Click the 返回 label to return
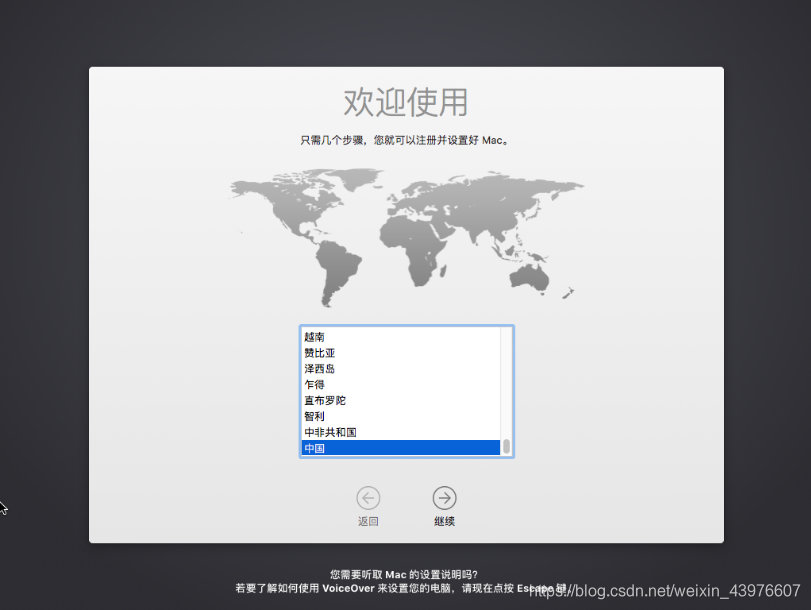This screenshot has width=811, height=610. point(369,521)
